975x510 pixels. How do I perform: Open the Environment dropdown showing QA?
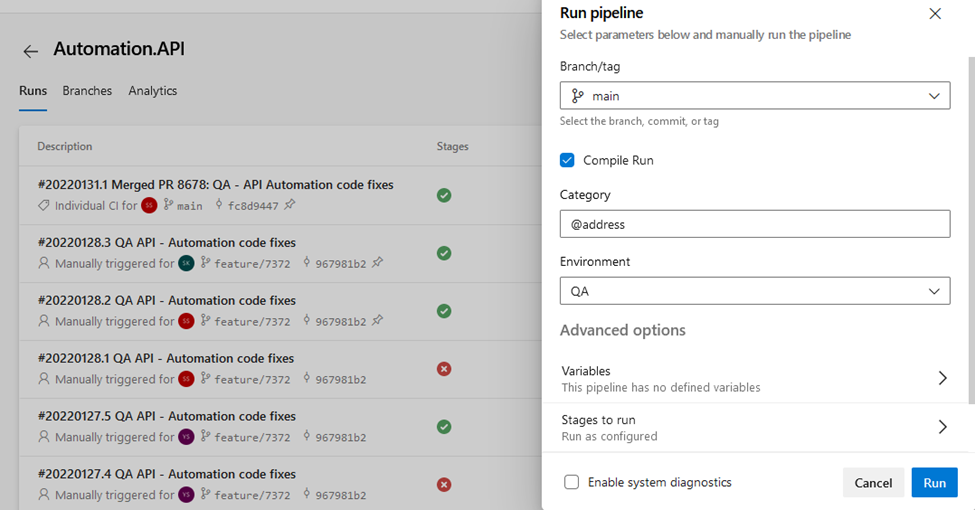tap(755, 291)
